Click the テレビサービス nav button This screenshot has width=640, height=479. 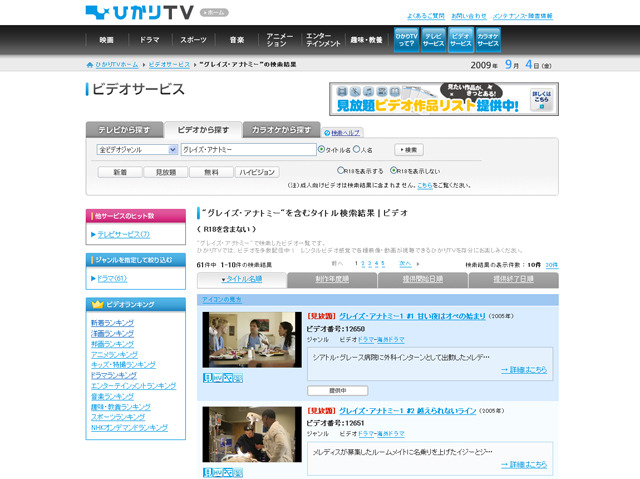pyautogui.click(x=433, y=40)
